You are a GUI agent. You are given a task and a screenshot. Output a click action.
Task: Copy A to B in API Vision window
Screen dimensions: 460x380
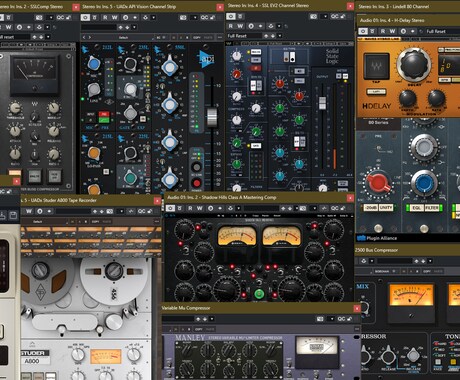[x=135, y=17]
